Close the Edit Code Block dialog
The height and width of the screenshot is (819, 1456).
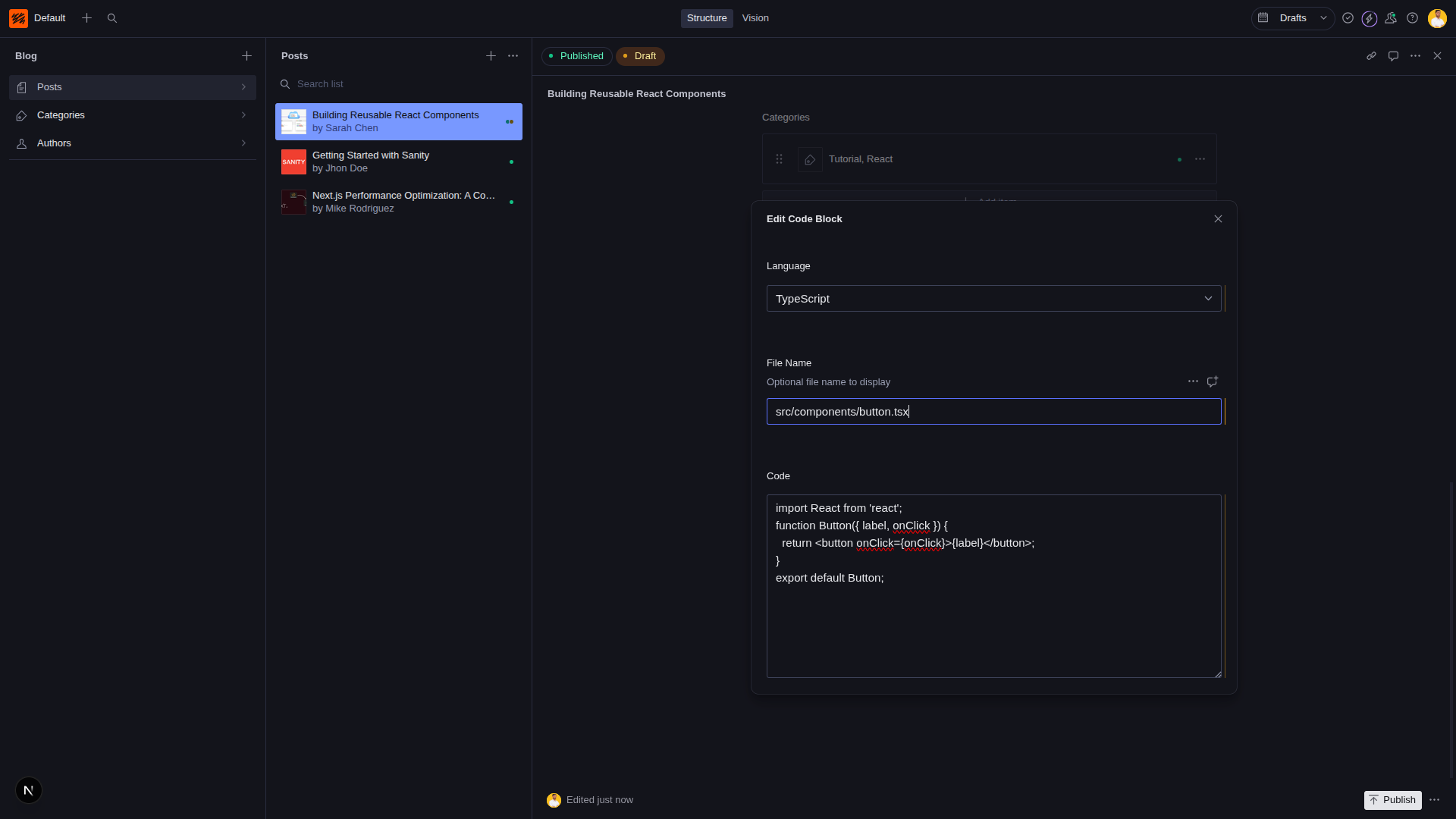point(1218,218)
